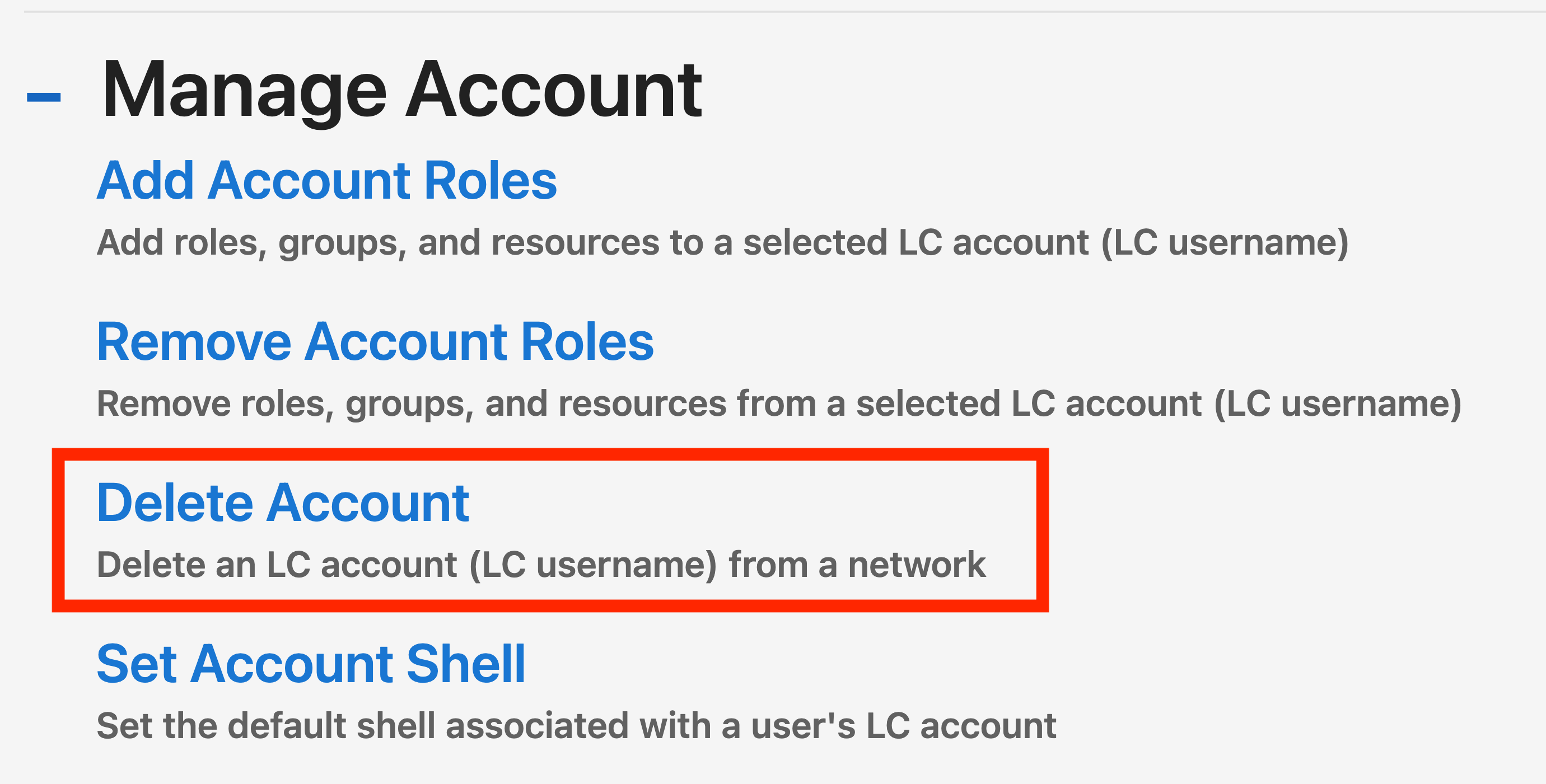Click the word "Manage" in the heading
The width and height of the screenshot is (1546, 784).
(x=244, y=91)
